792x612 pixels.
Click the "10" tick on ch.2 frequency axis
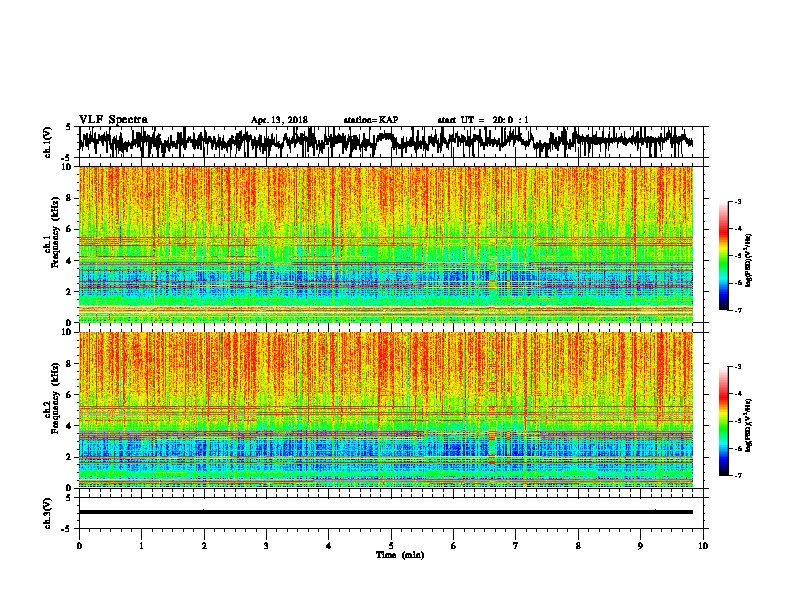[68, 332]
